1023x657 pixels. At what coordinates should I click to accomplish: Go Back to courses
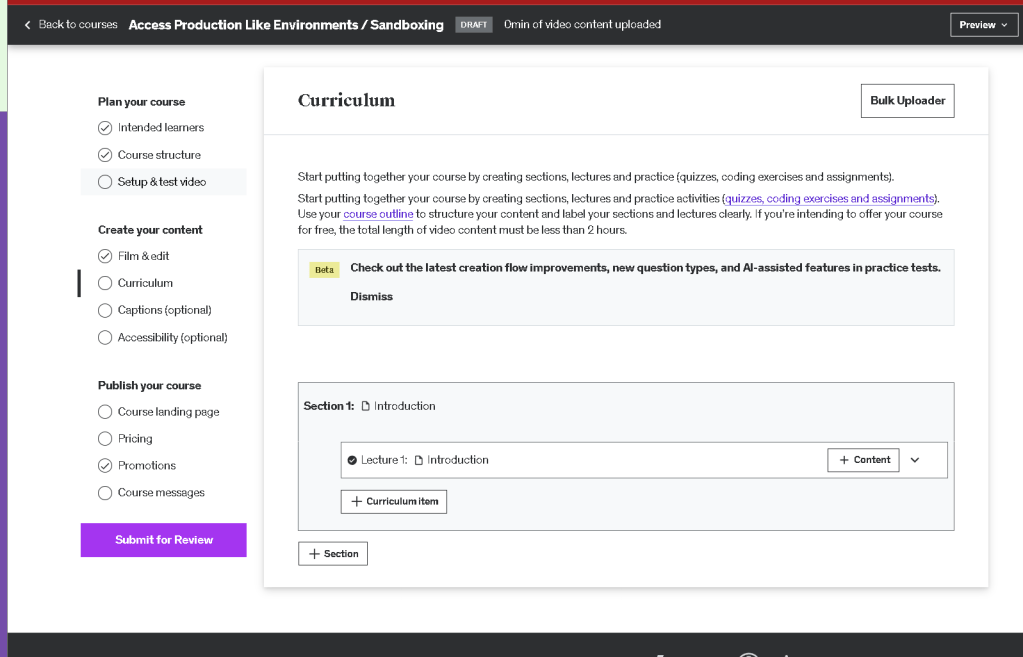(x=78, y=25)
